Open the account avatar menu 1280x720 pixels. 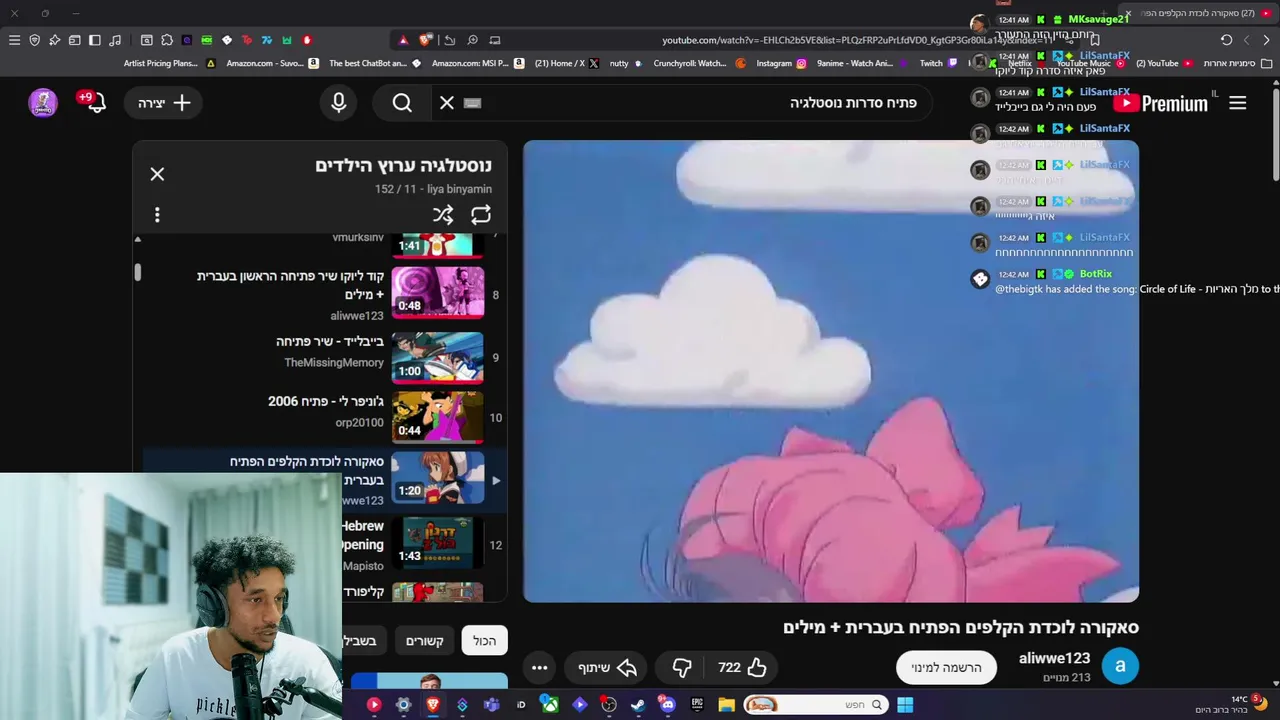click(x=43, y=103)
